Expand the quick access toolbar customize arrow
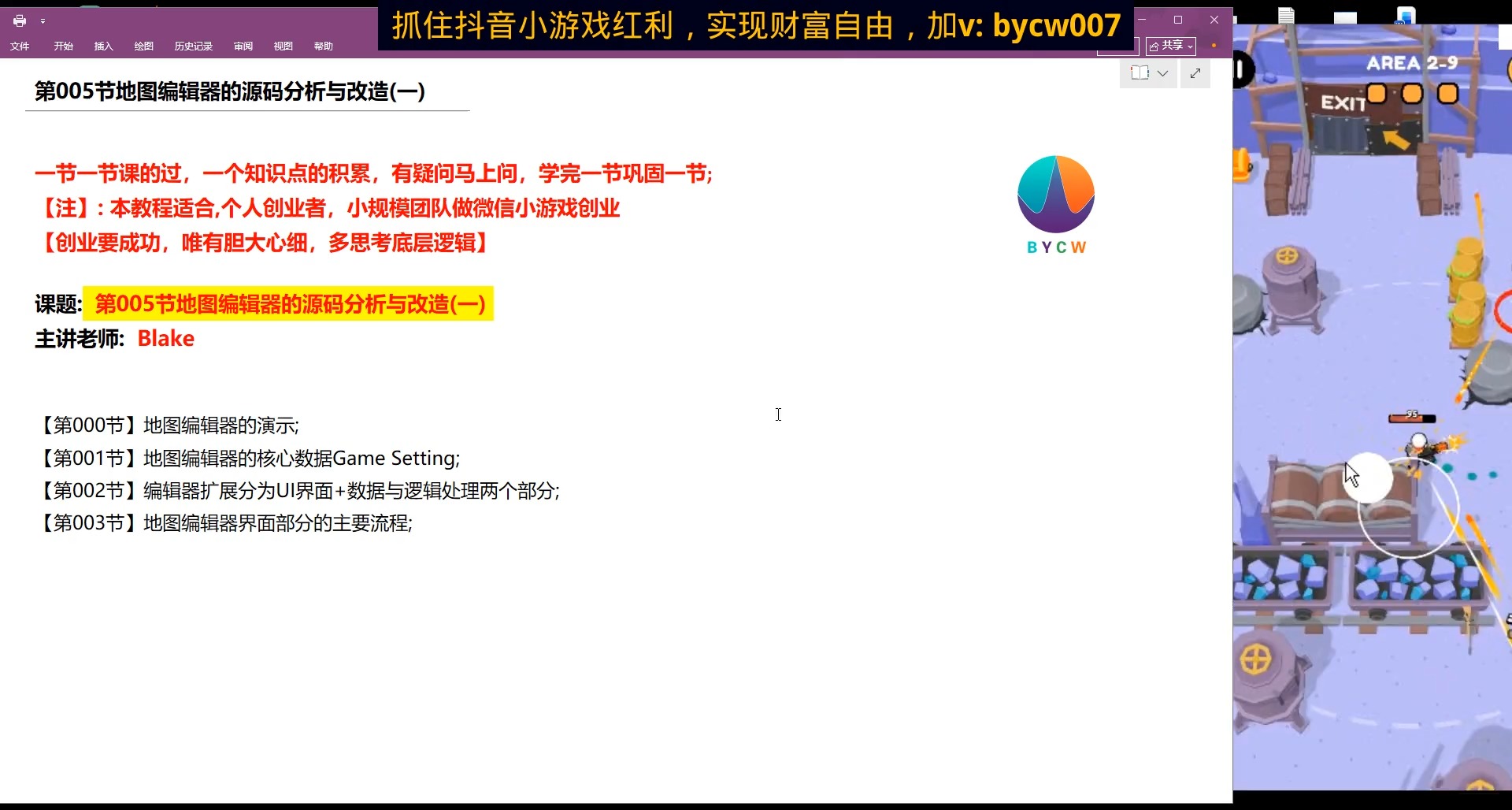Viewport: 1512px width, 810px height. [44, 21]
